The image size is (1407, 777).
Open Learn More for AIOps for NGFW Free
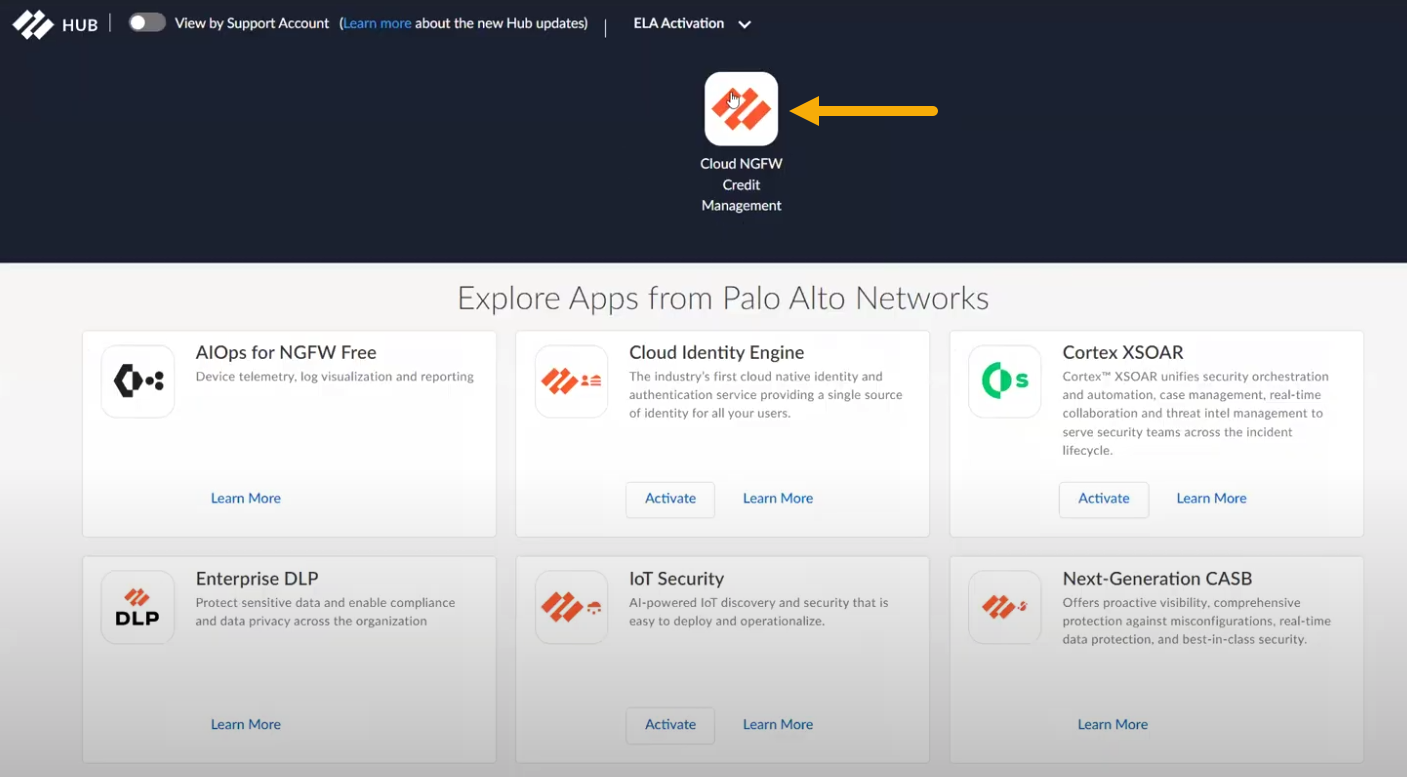[245, 499]
